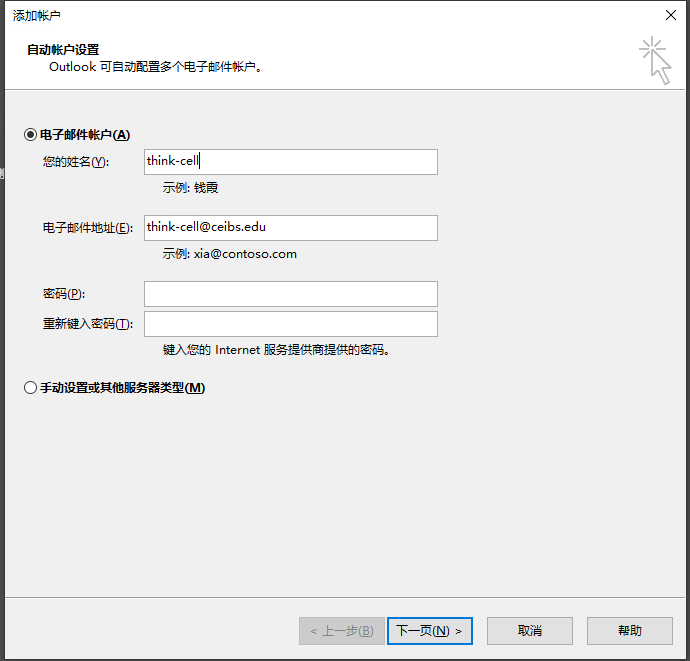690x661 pixels.
Task: Click the 电子邮件地址(E): label
Action: 88,228
